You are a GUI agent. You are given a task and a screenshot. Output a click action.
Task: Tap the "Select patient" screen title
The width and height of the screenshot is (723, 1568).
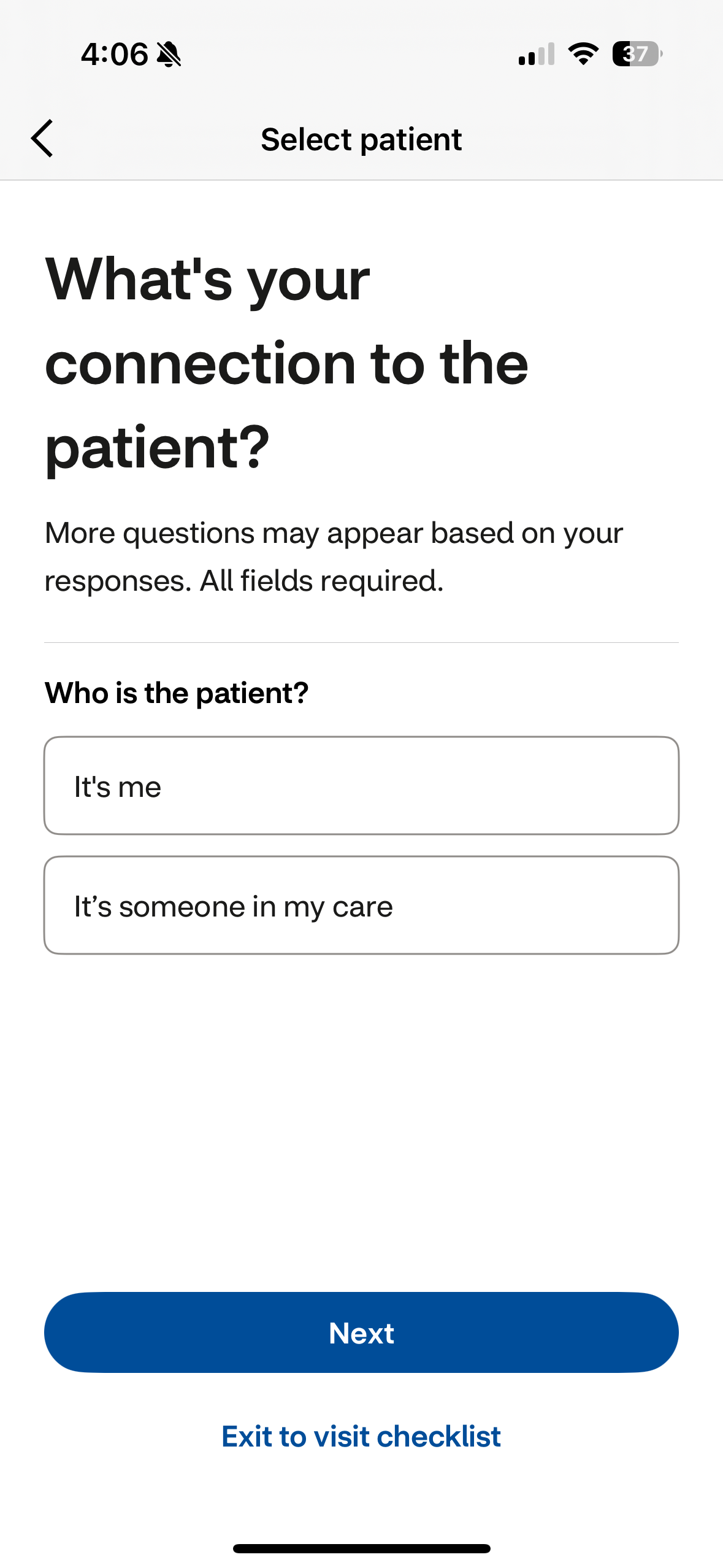click(x=361, y=140)
